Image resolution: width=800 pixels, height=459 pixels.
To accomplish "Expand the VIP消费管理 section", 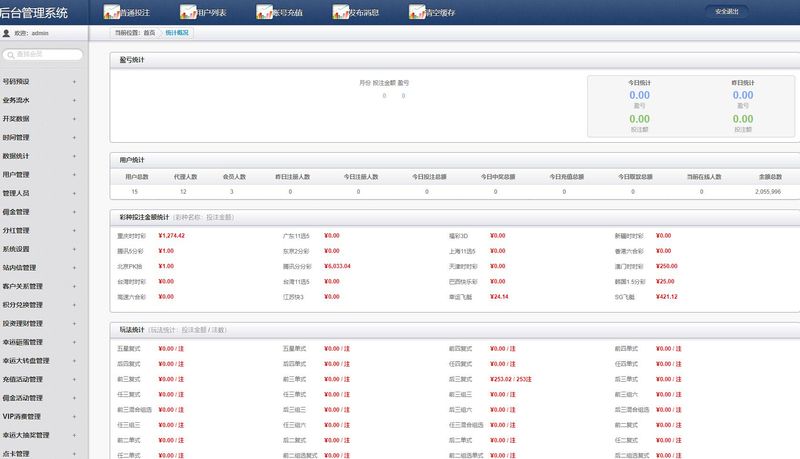I will tap(74, 416).
